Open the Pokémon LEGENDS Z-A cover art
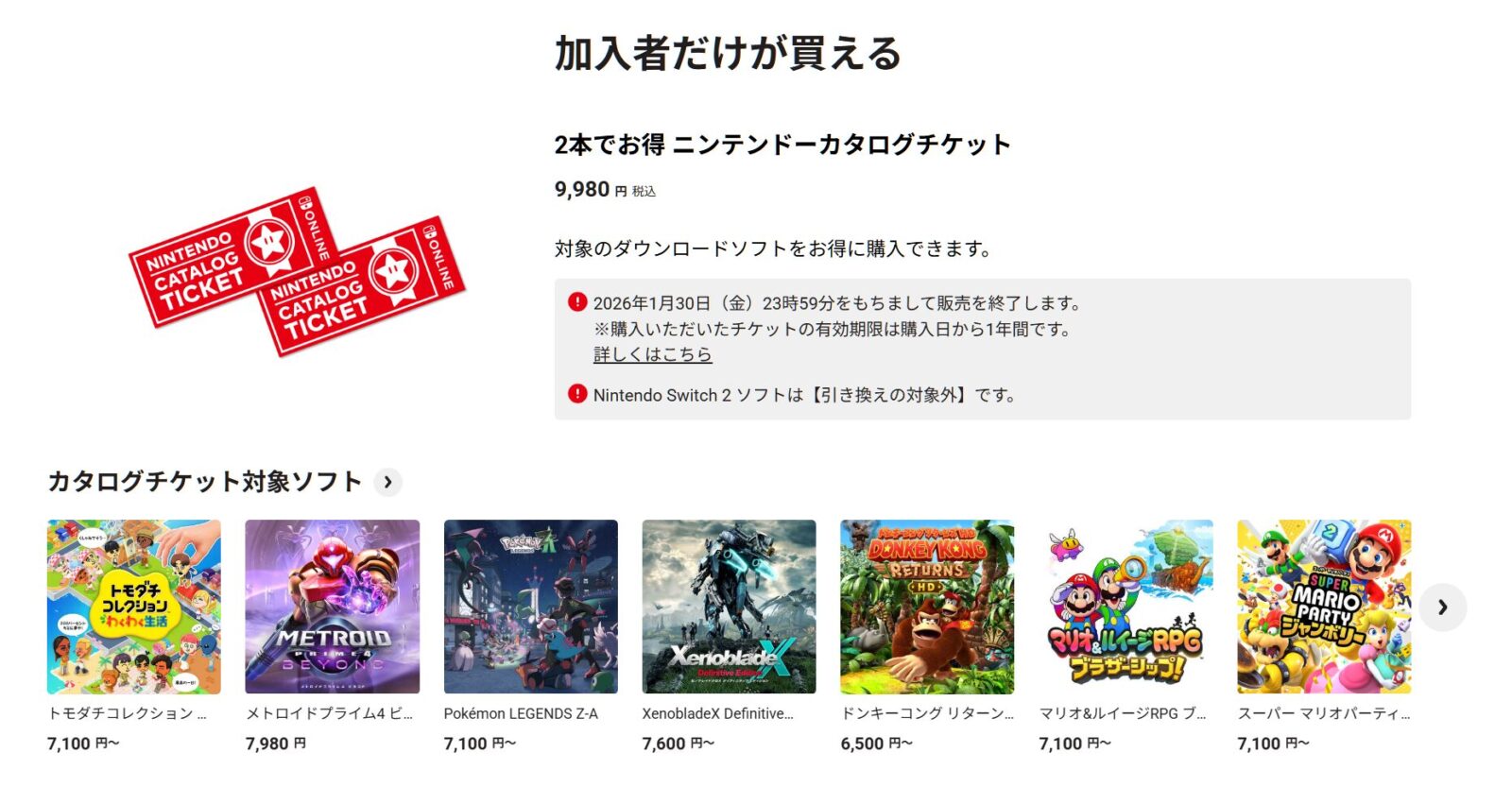The image size is (1512, 804). coord(531,607)
